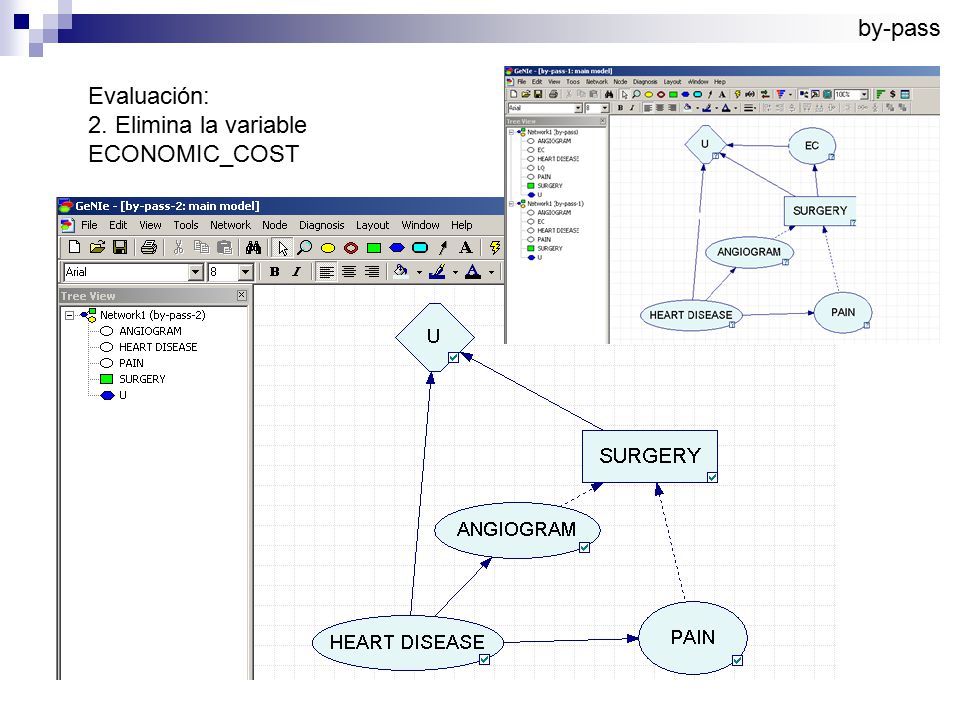Open Network menu in by-pass-2 window
The width and height of the screenshot is (960, 720).
230,225
